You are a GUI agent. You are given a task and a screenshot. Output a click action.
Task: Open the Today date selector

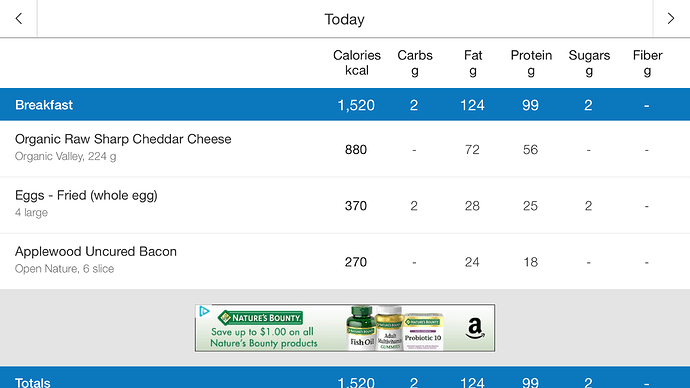pos(345,19)
